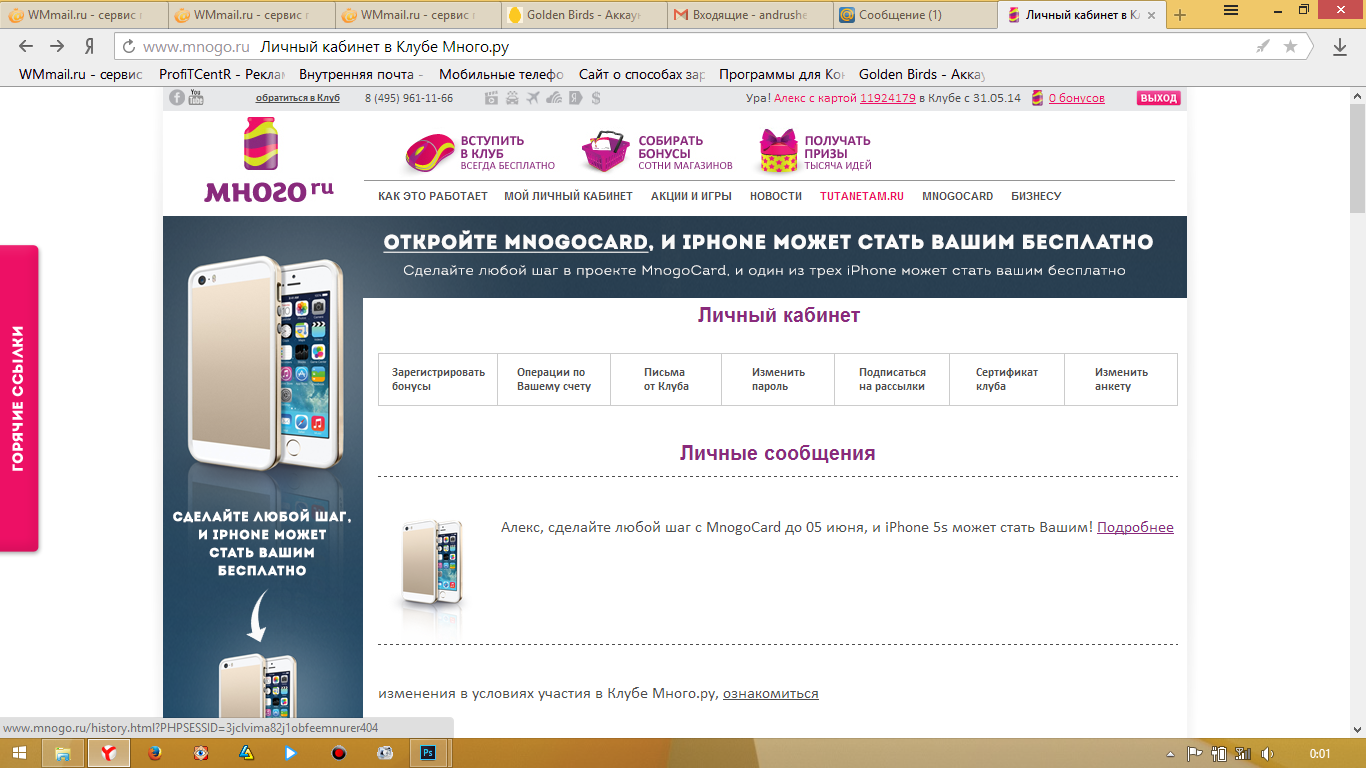Open ProfiTCentR bookmark in bookmarks bar
Screen dimensions: 1366x768
[222, 74]
